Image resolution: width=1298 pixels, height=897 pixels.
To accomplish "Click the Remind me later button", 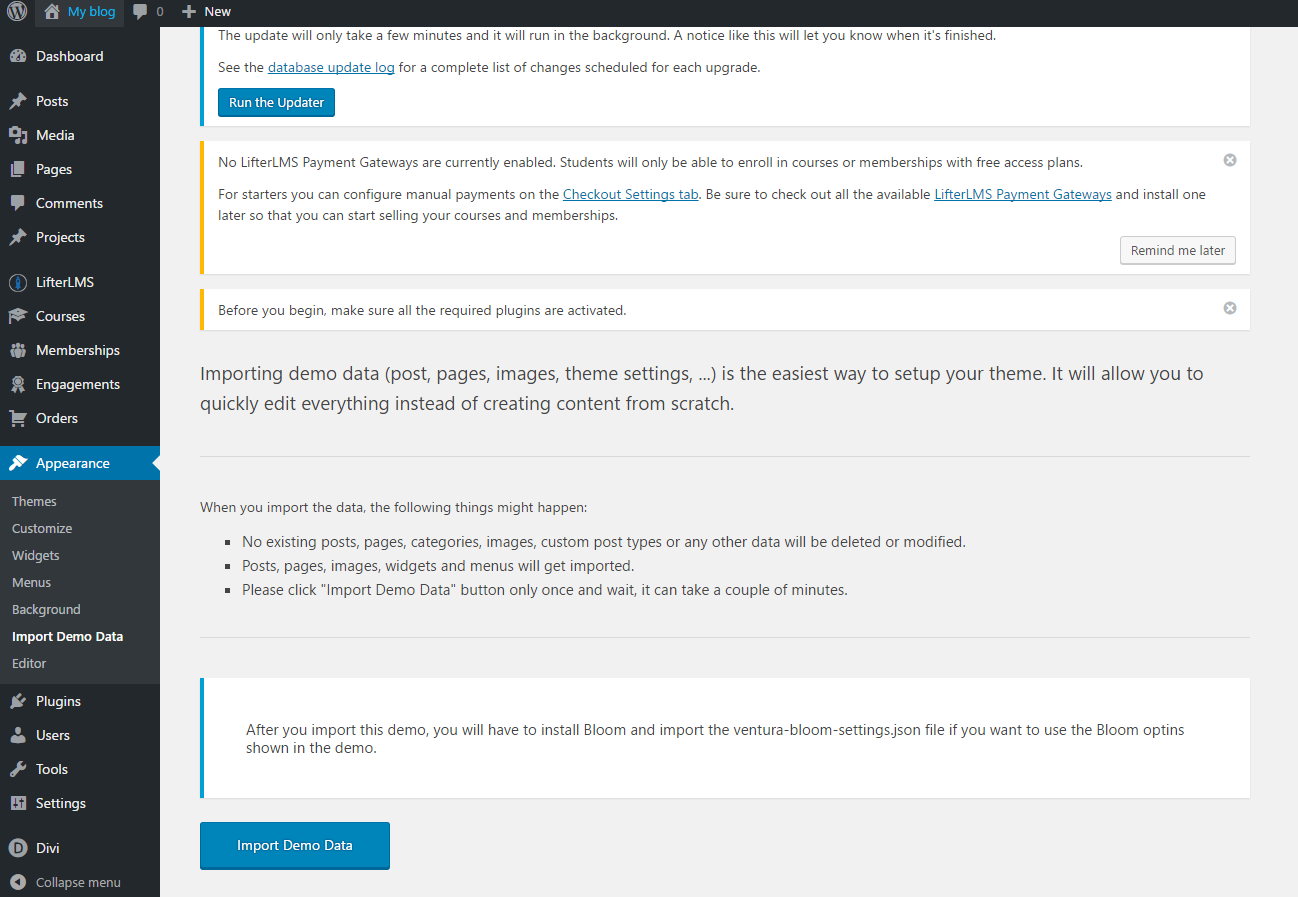I will pyautogui.click(x=1178, y=250).
